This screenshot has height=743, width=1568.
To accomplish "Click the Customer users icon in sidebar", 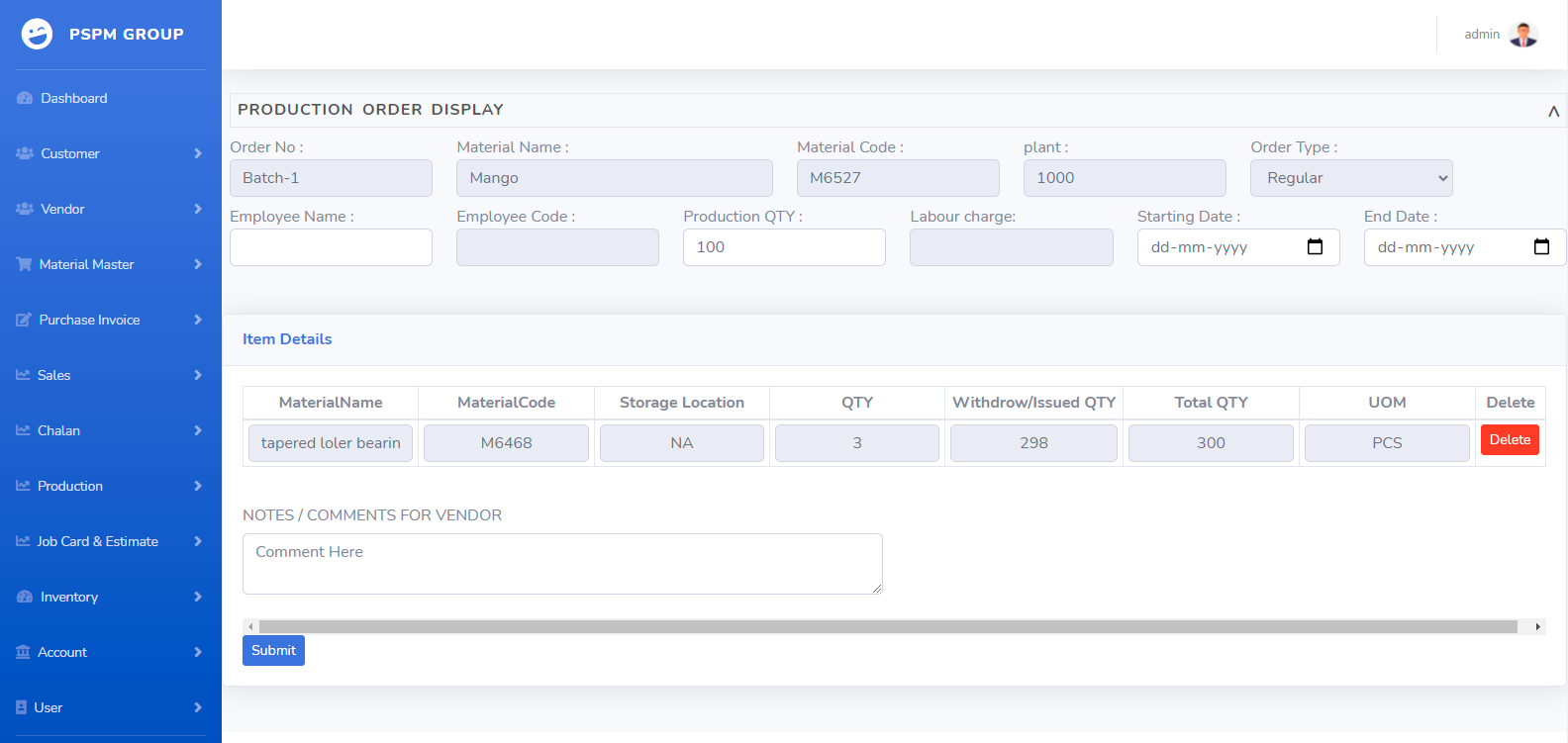I will click(25, 153).
